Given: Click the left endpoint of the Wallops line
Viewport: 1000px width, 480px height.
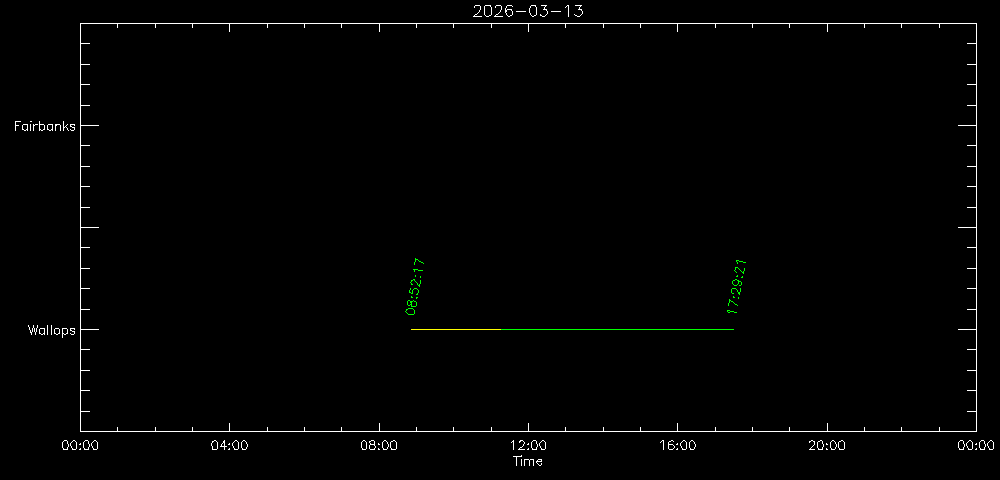Looking at the screenshot, I should (412, 329).
